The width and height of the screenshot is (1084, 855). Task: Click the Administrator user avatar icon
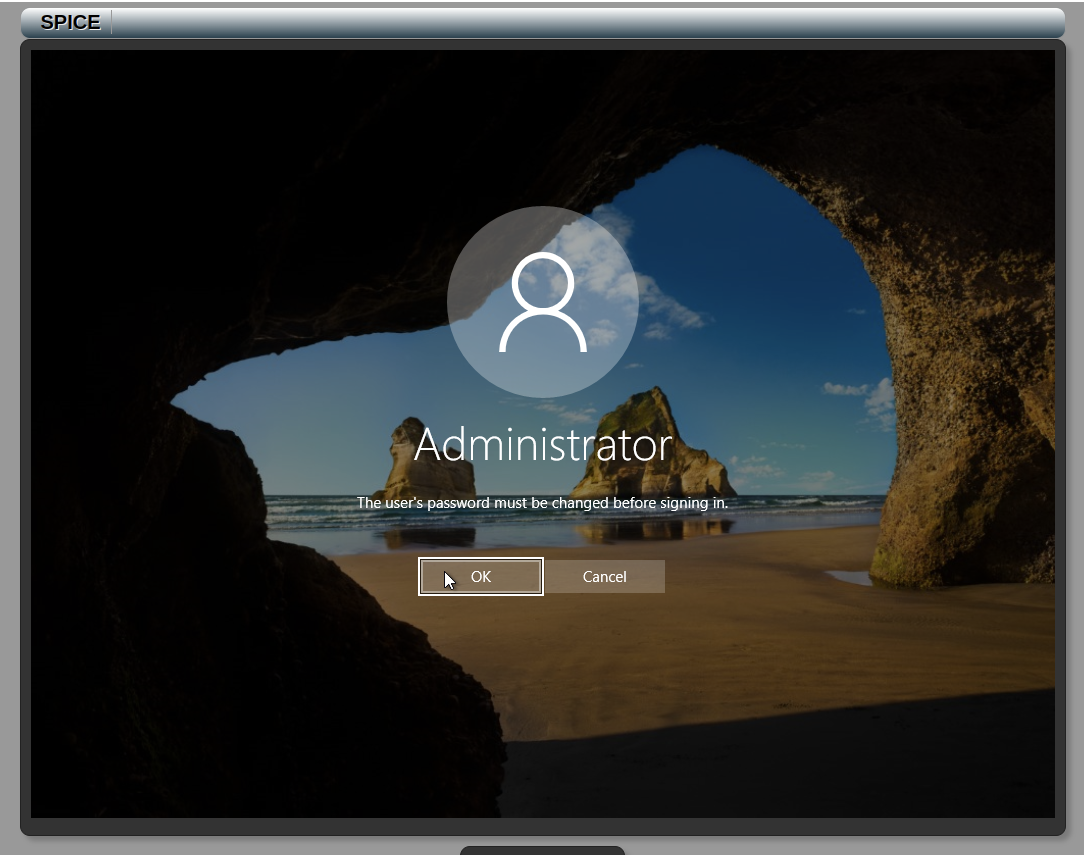[542, 302]
